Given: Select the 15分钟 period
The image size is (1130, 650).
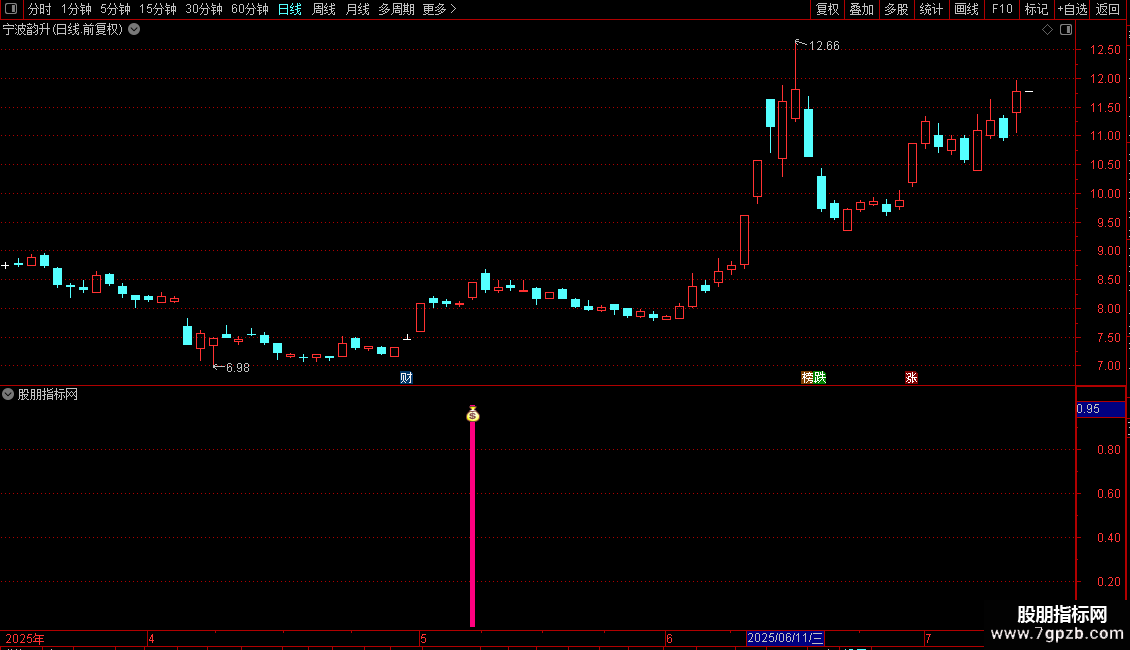Looking at the screenshot, I should [x=158, y=9].
